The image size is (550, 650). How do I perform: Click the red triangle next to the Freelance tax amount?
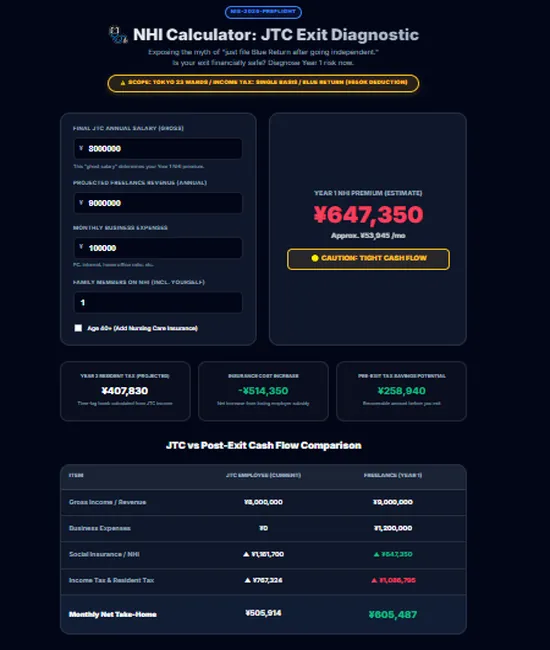[x=374, y=580]
